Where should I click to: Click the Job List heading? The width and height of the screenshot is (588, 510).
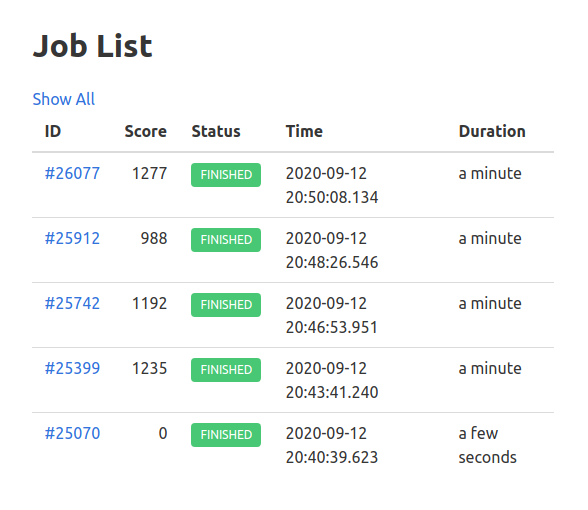93,46
